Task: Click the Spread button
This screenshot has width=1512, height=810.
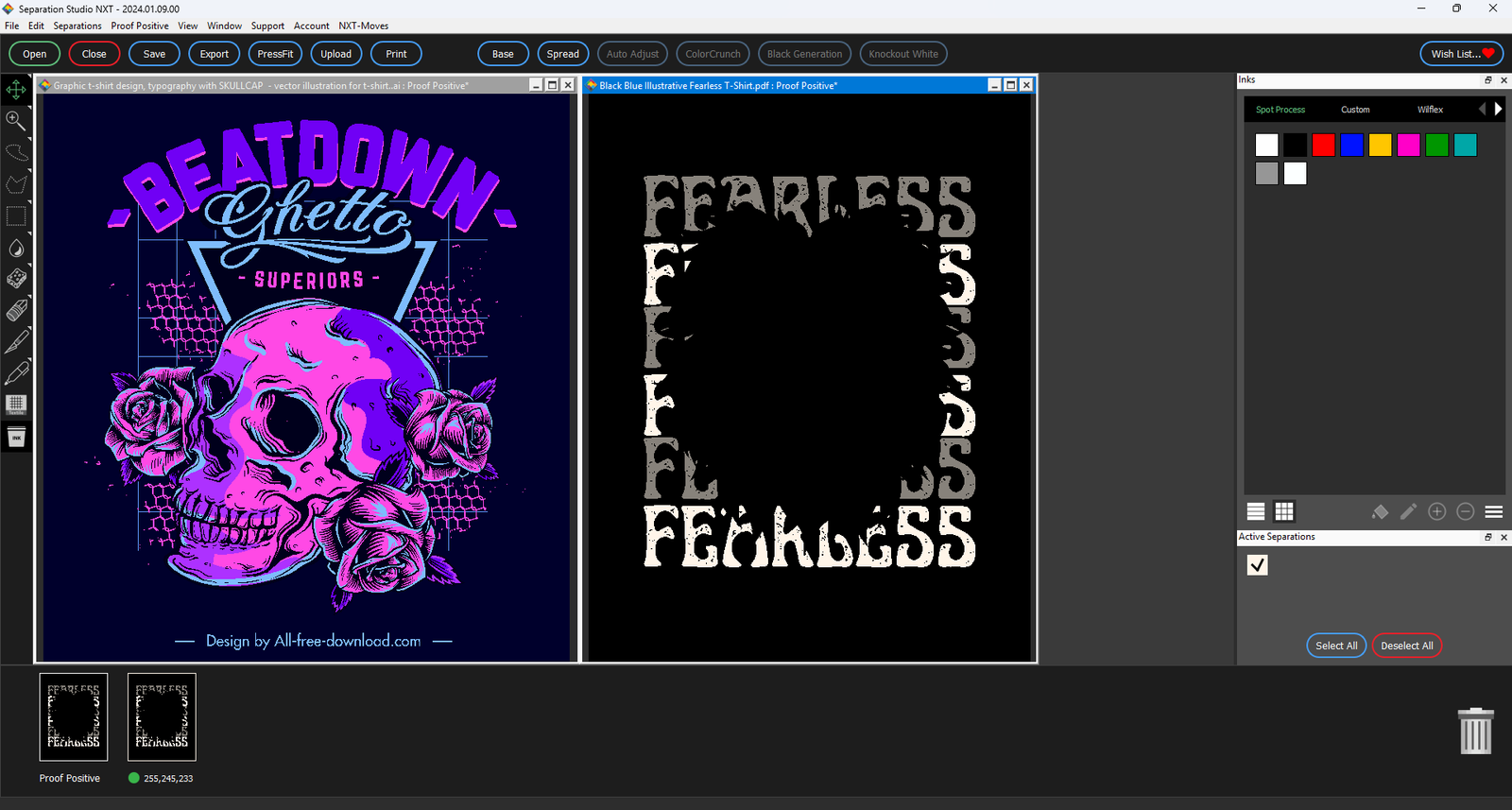Action: point(563,54)
